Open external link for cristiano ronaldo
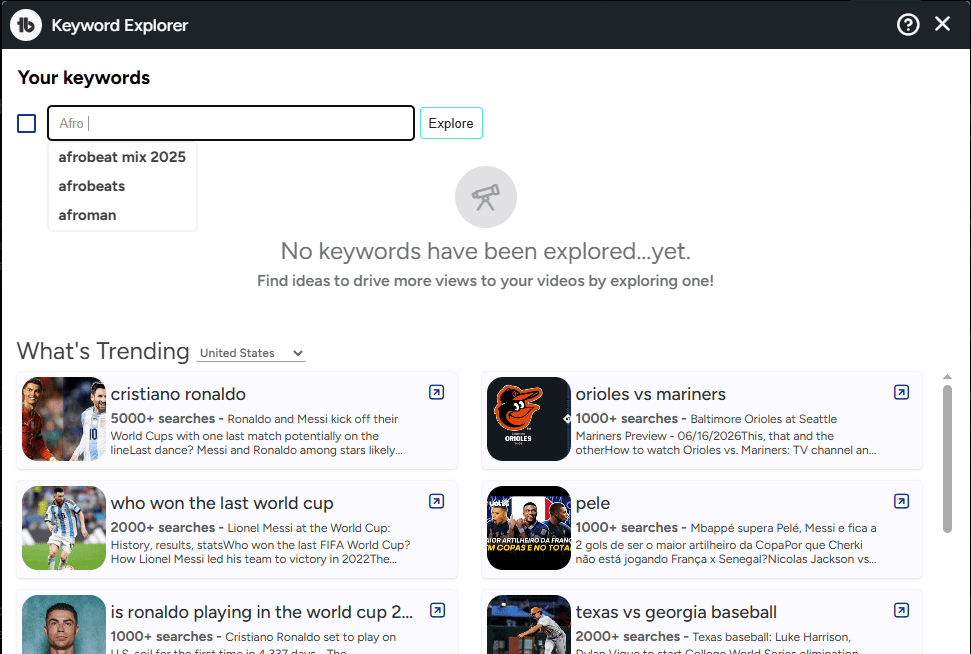 pyautogui.click(x=437, y=392)
